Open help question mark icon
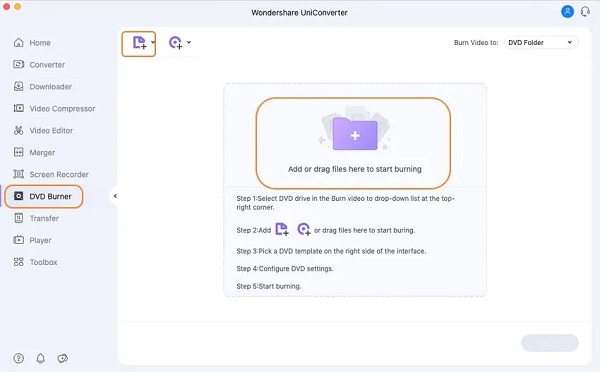The width and height of the screenshot is (600, 372). (x=18, y=358)
